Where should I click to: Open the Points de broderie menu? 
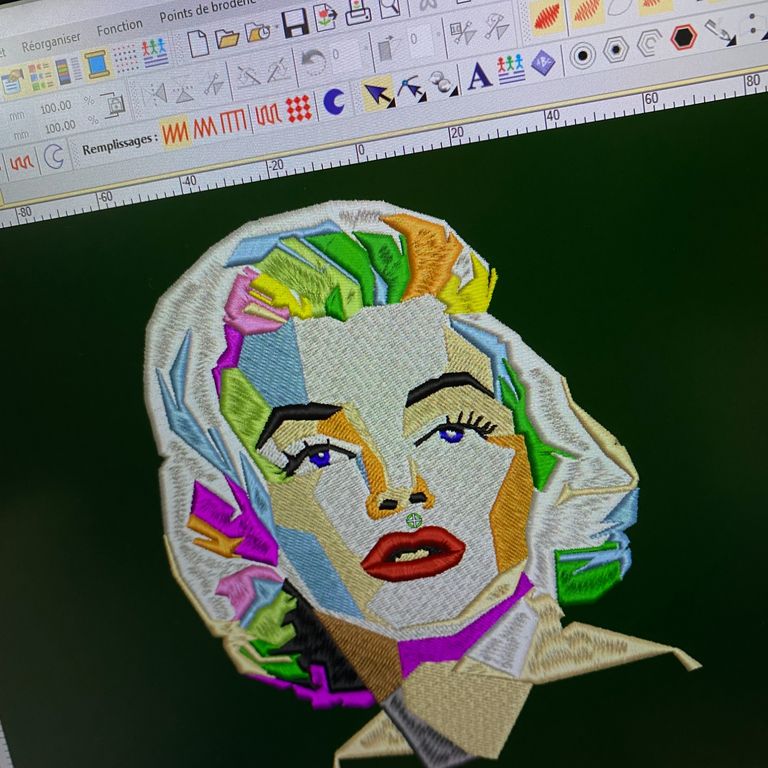point(207,10)
